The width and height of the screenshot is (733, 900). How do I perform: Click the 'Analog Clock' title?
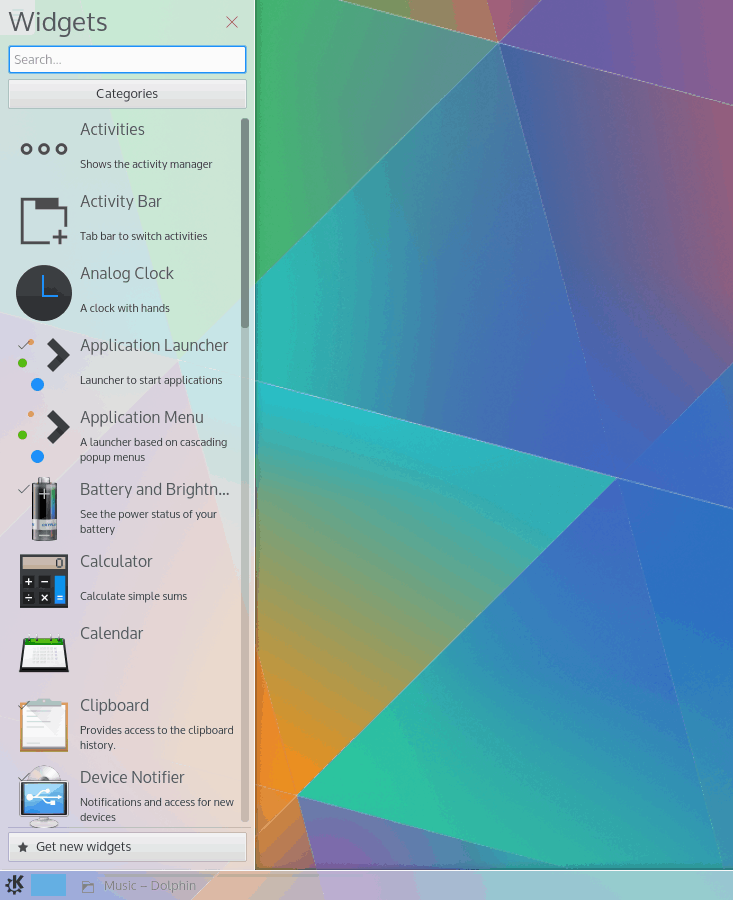pos(127,273)
